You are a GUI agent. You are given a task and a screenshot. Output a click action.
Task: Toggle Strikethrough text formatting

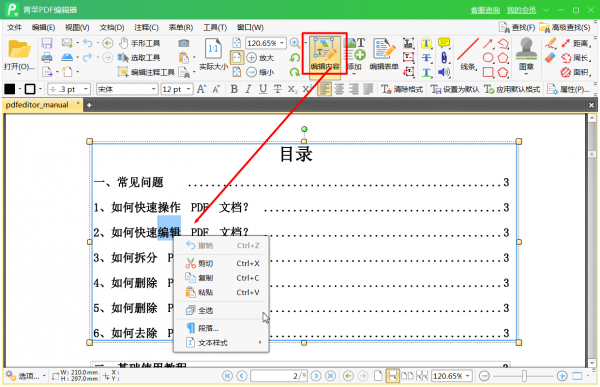coord(278,89)
